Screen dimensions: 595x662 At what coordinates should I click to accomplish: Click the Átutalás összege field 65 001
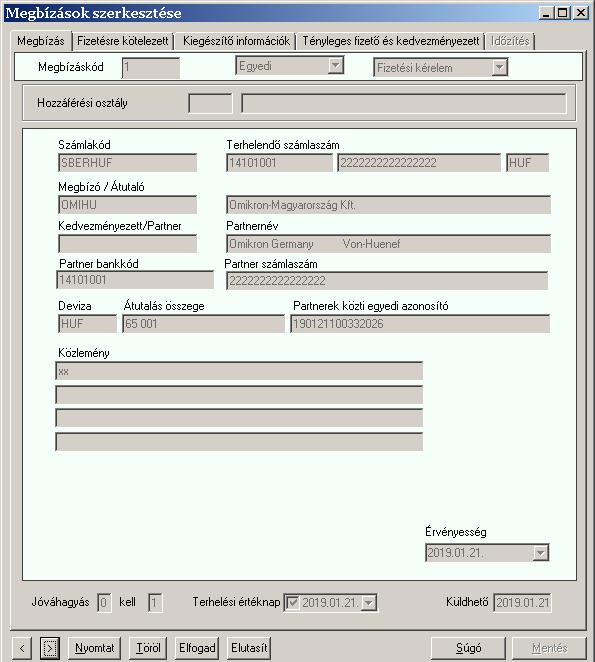point(204,324)
